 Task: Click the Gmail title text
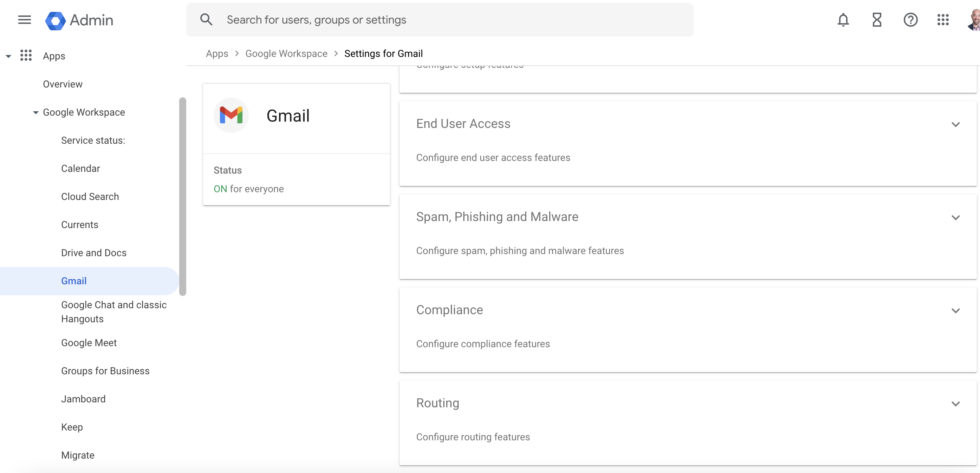click(288, 116)
